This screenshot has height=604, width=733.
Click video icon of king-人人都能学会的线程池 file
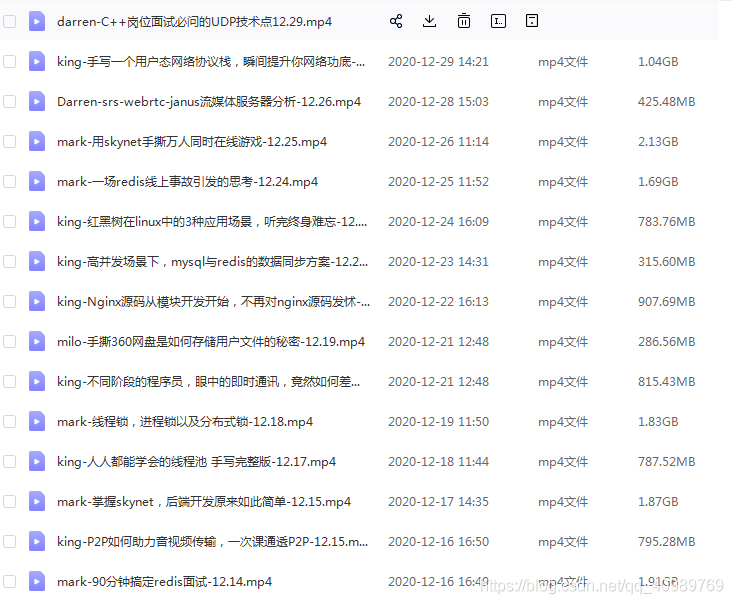pyautogui.click(x=37, y=461)
